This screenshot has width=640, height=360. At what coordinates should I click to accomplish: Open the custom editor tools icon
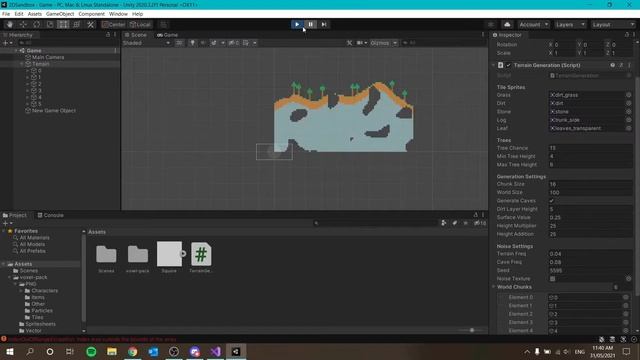click(90, 24)
